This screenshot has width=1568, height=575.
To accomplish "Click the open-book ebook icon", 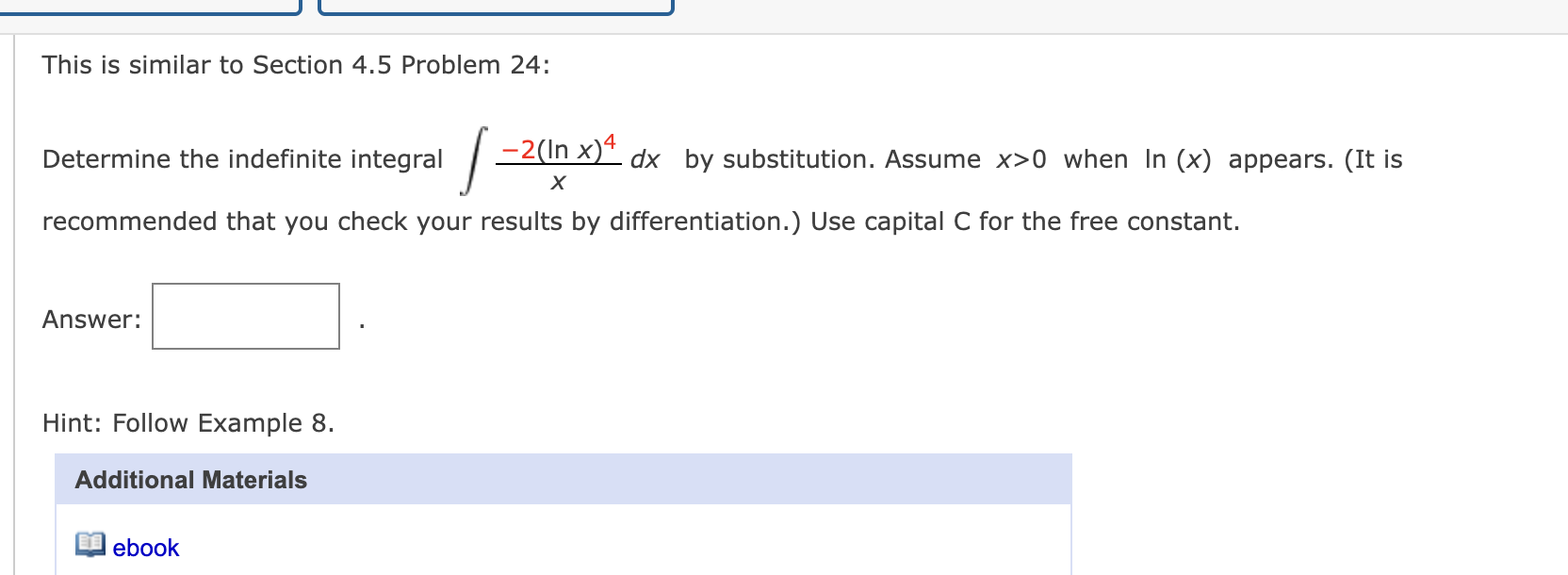I will [89, 544].
